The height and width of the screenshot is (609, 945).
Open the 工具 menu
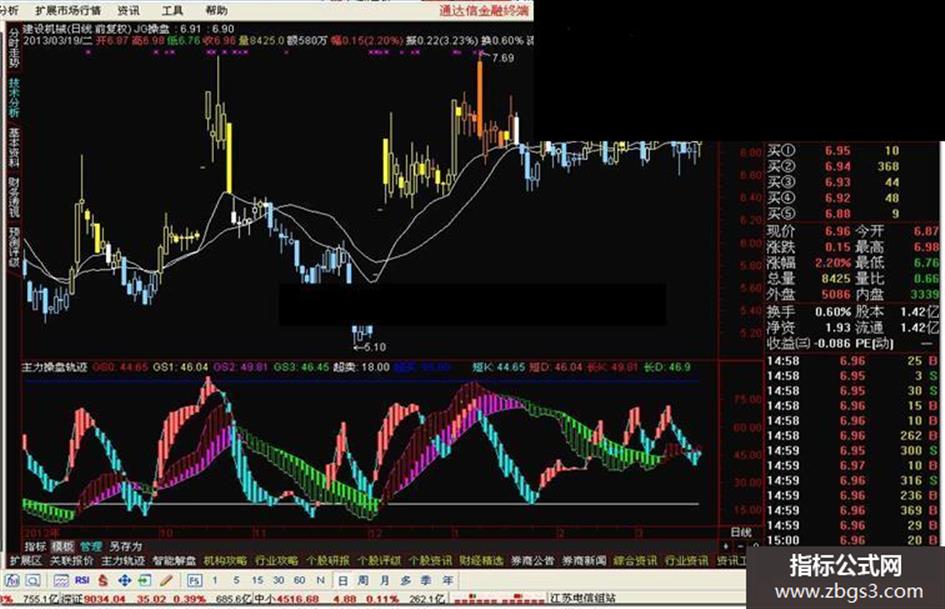[172, 10]
